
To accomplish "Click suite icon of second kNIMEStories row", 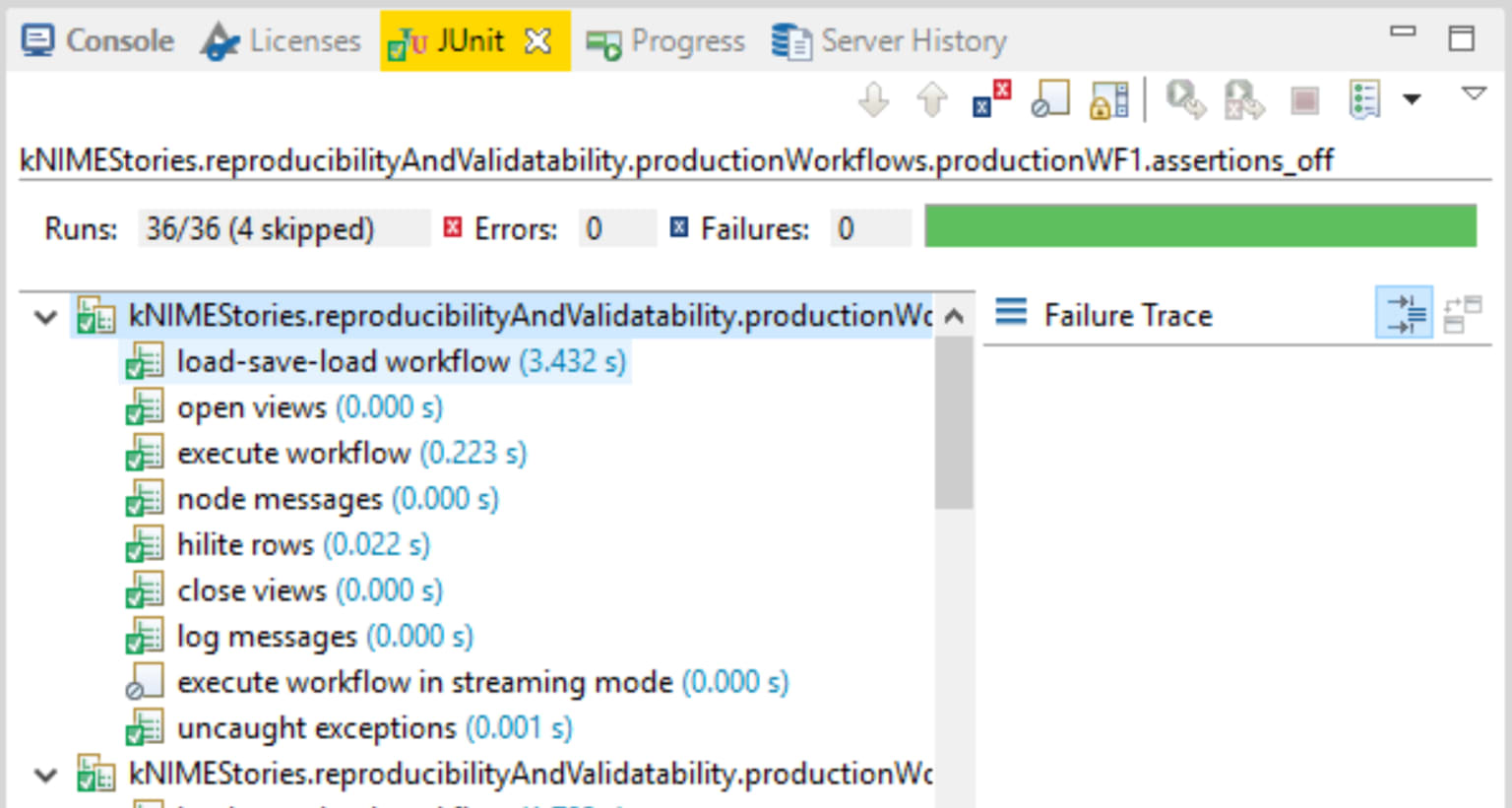I will point(96,775).
